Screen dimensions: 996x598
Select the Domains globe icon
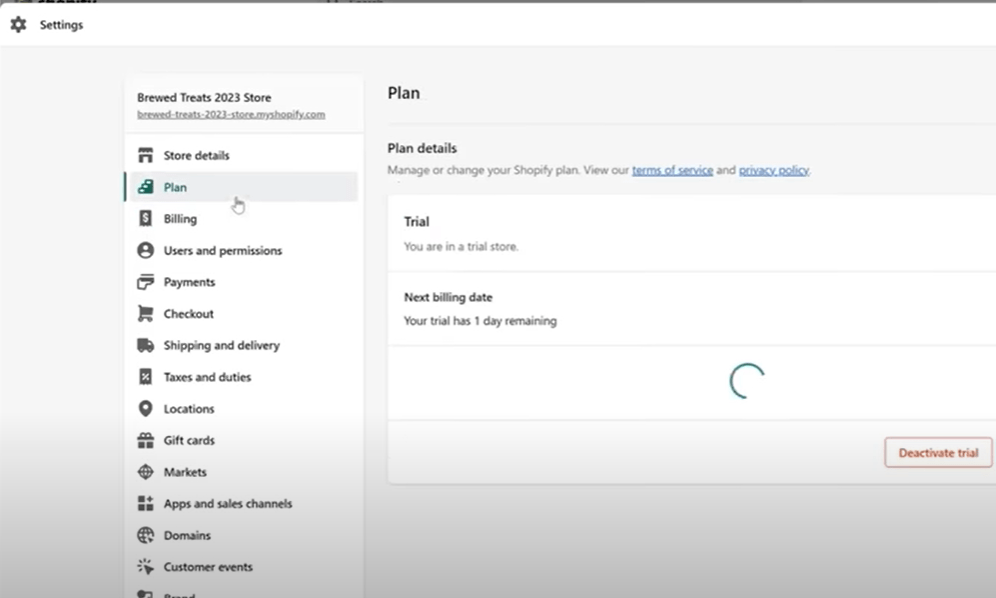coord(145,535)
